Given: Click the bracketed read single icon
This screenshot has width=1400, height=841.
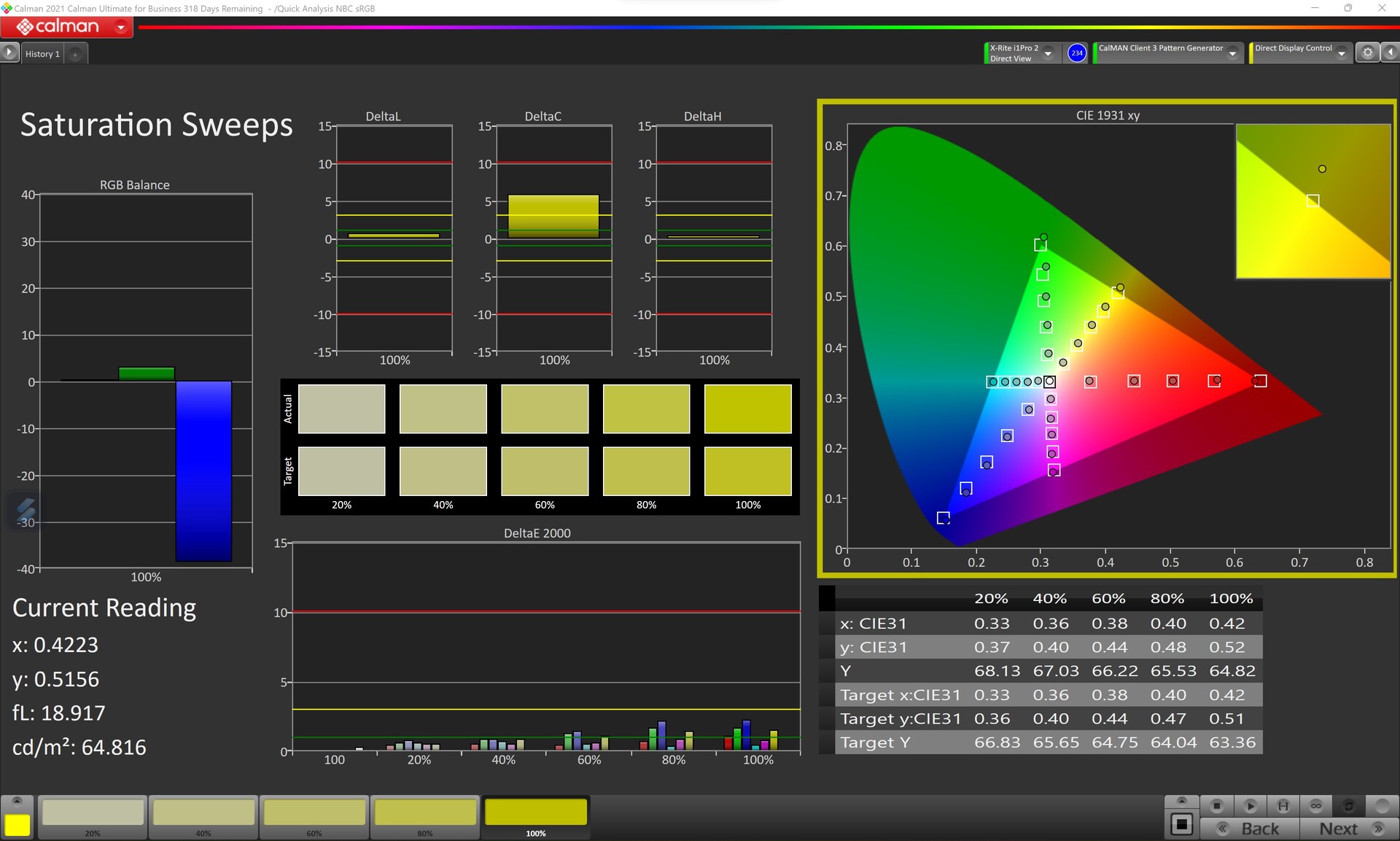Looking at the screenshot, I should tap(1283, 806).
